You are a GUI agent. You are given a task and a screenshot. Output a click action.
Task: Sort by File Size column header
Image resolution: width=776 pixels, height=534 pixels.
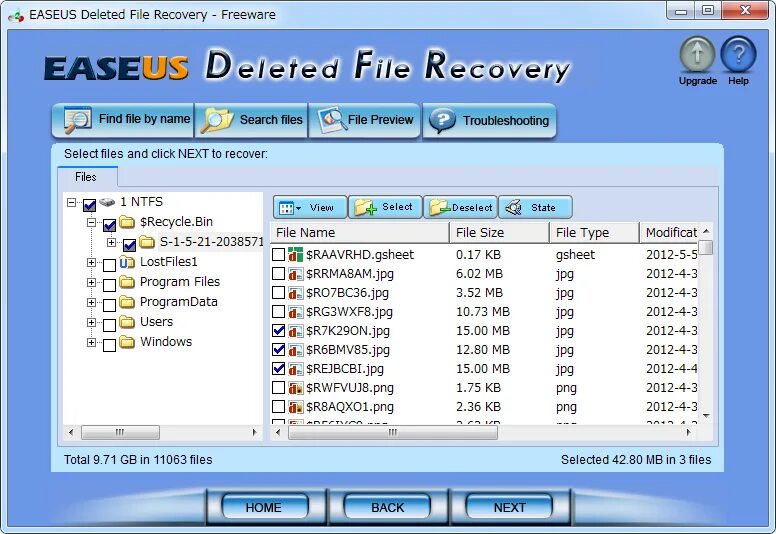click(x=499, y=233)
